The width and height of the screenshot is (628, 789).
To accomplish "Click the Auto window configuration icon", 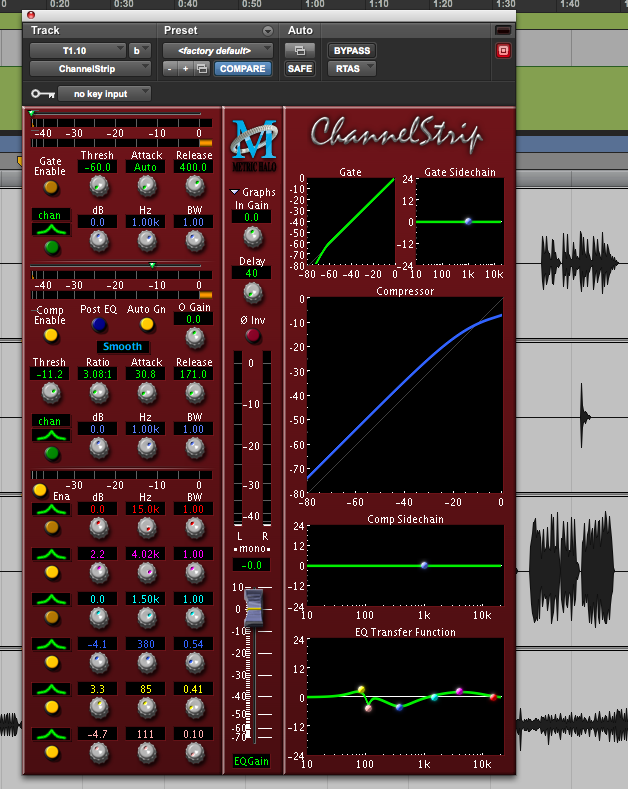I will (x=300, y=51).
